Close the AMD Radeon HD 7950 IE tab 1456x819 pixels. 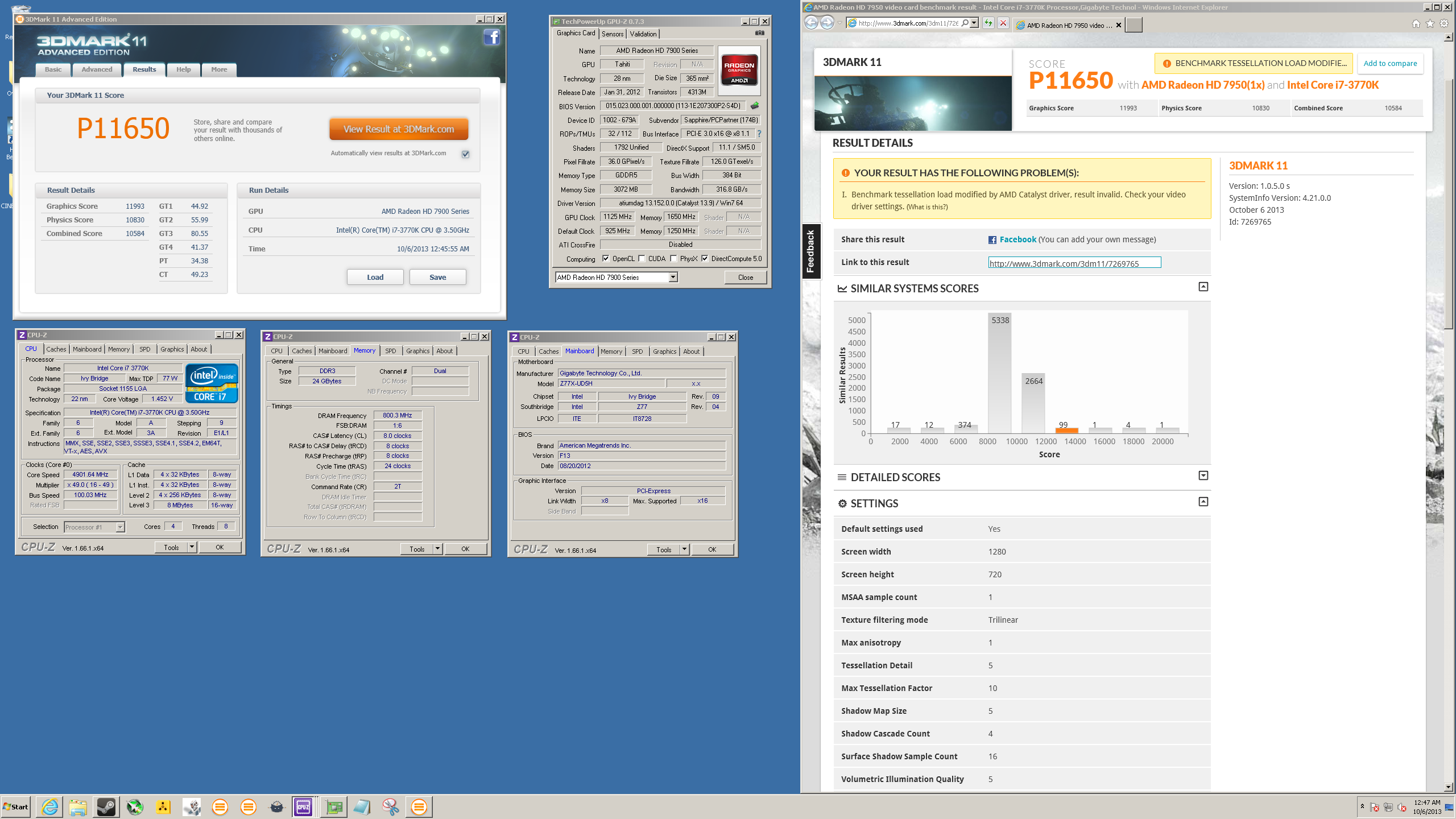(x=1119, y=25)
